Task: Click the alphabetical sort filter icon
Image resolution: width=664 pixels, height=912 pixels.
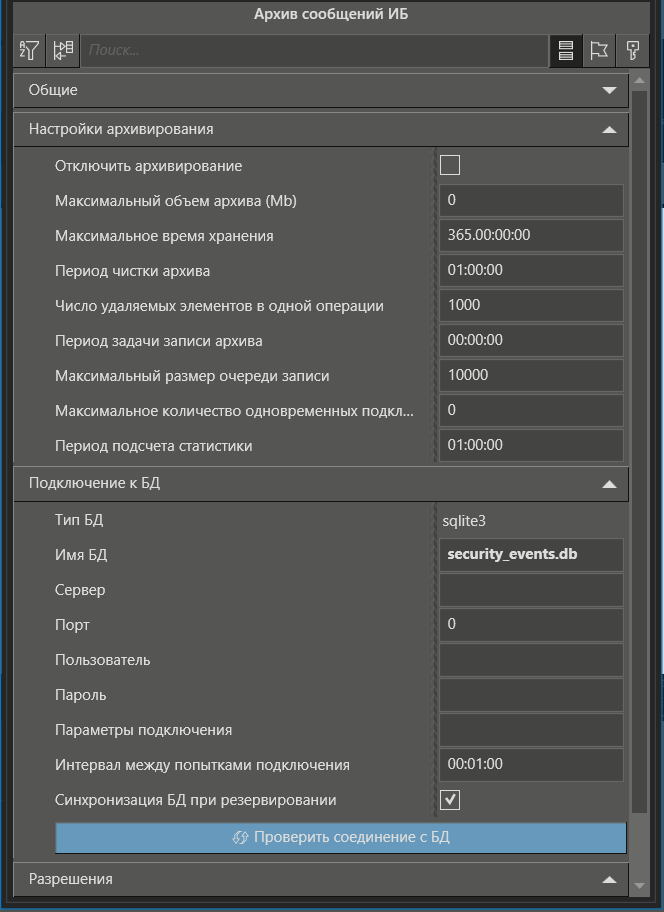Action: (x=30, y=50)
